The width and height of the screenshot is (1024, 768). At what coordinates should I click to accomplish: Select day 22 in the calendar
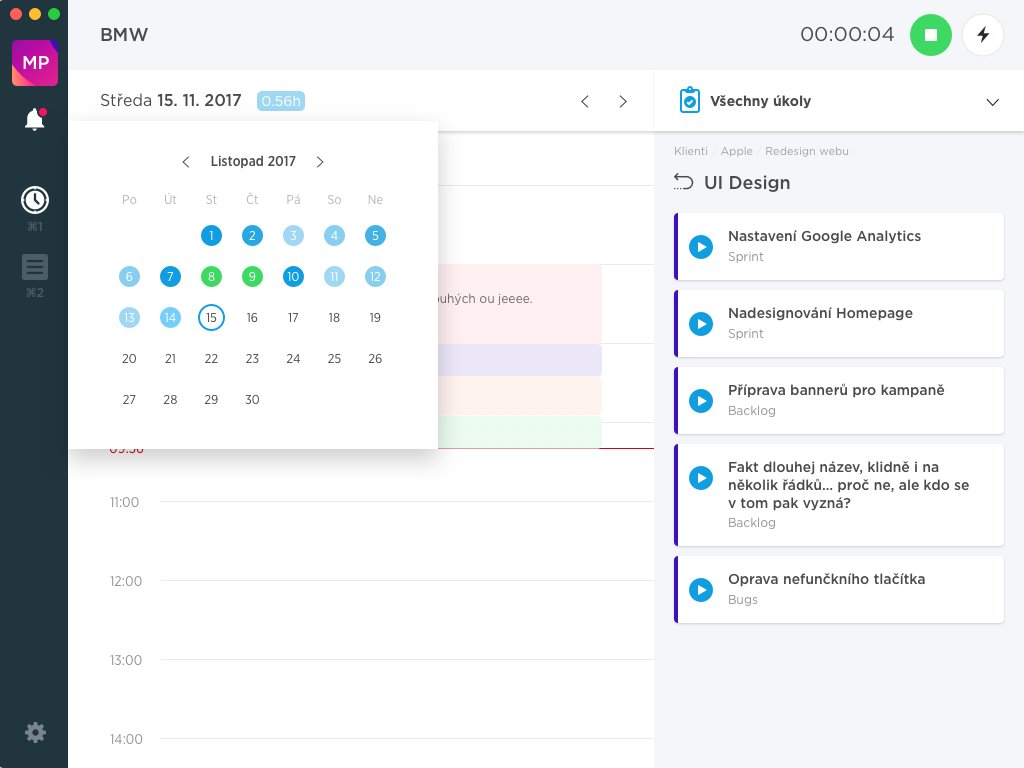(x=211, y=359)
